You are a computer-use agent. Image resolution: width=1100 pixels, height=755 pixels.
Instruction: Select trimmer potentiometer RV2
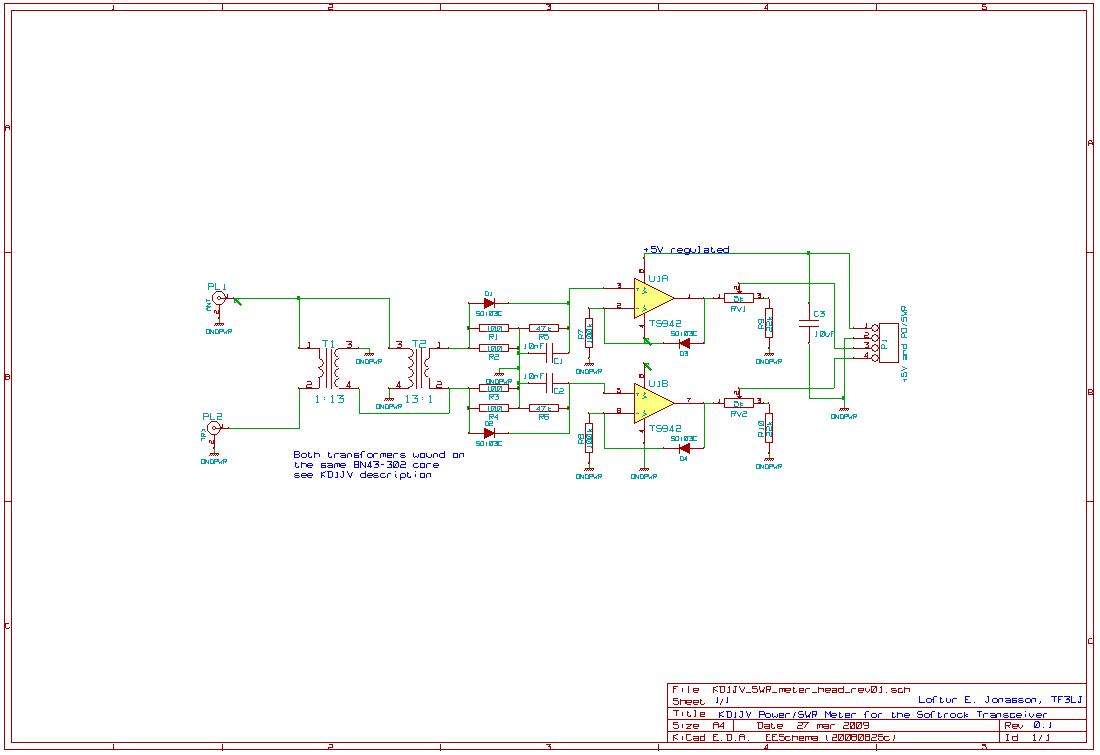[739, 403]
